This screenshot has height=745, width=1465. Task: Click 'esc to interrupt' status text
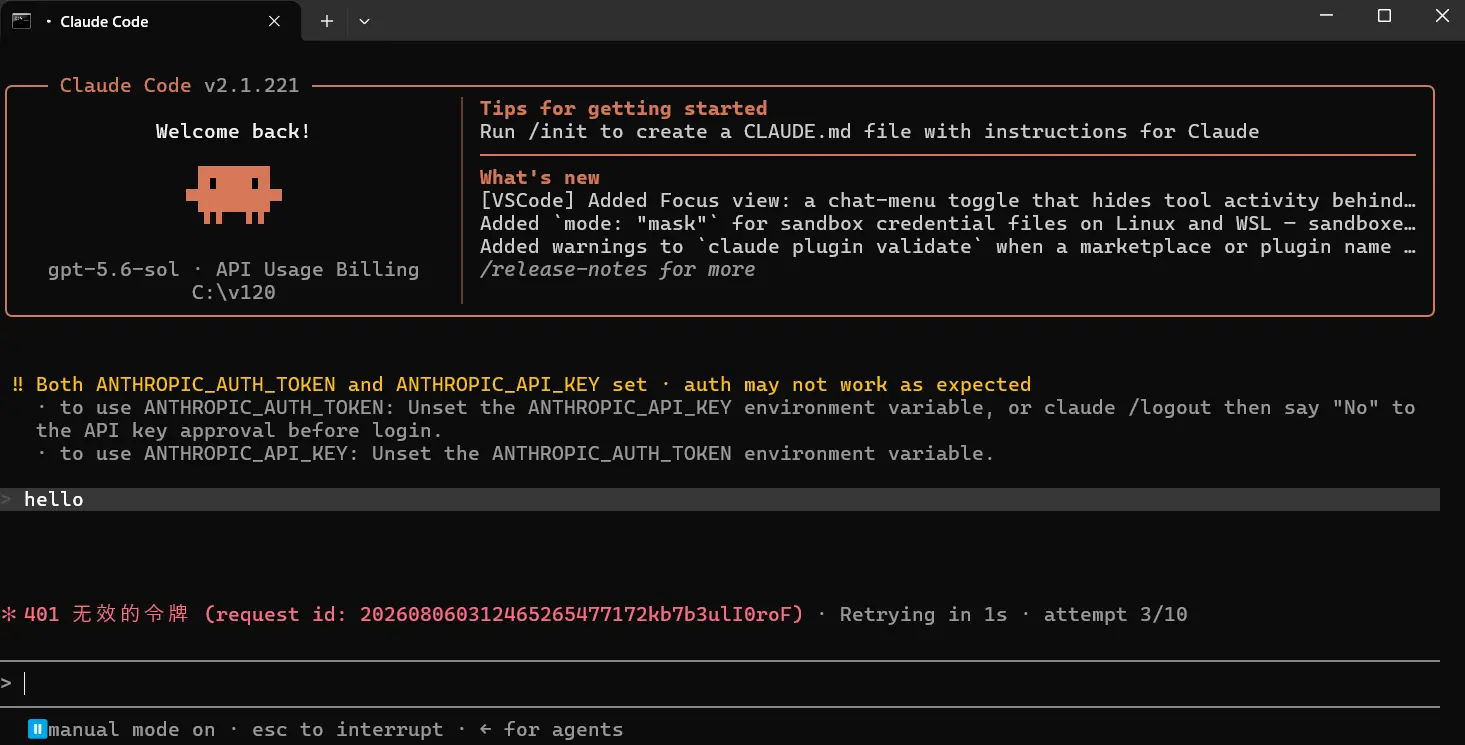(x=347, y=730)
